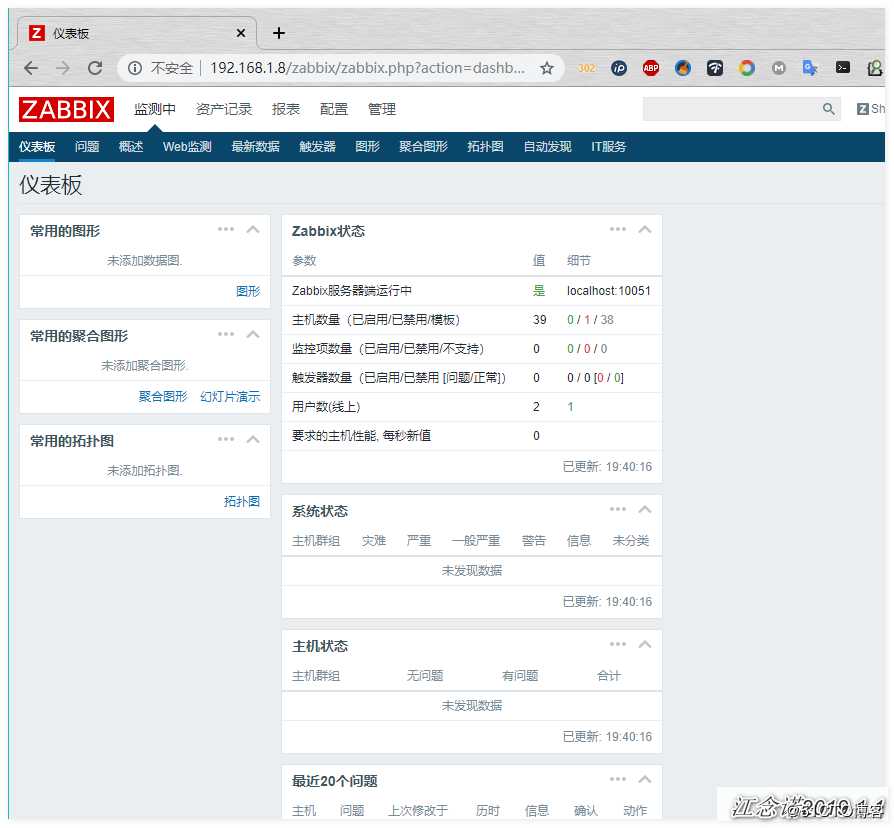
Task: Click the 主机数量 row label
Action: [x=376, y=320]
